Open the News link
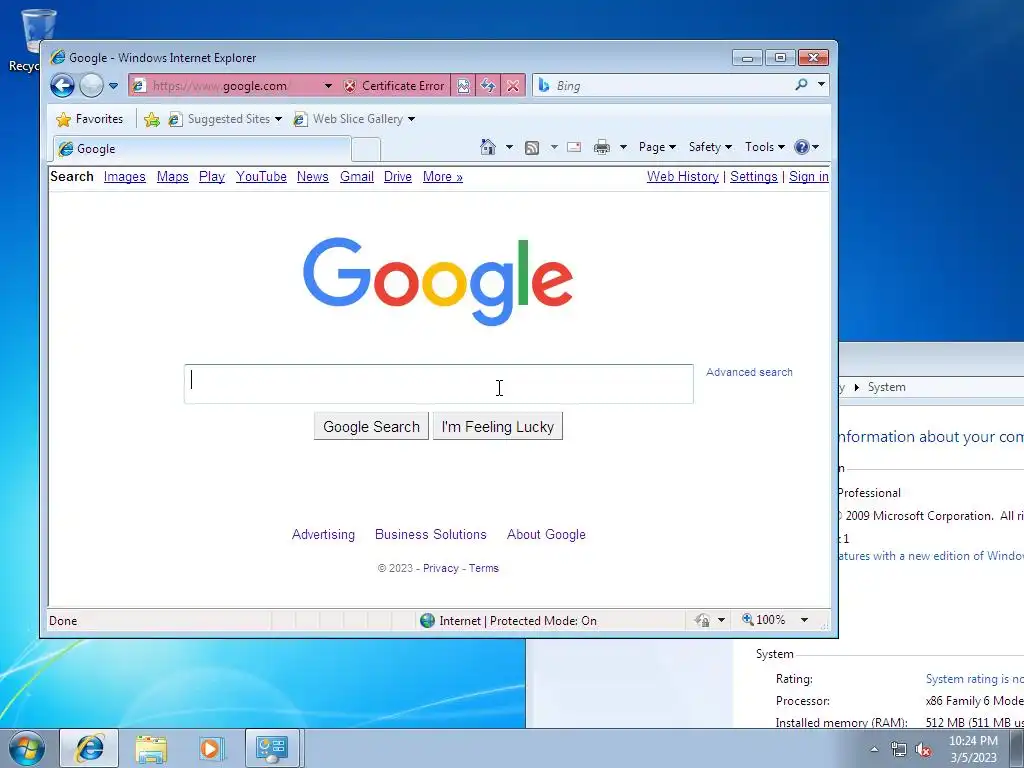Screen dimensions: 1024x768 pos(313,176)
